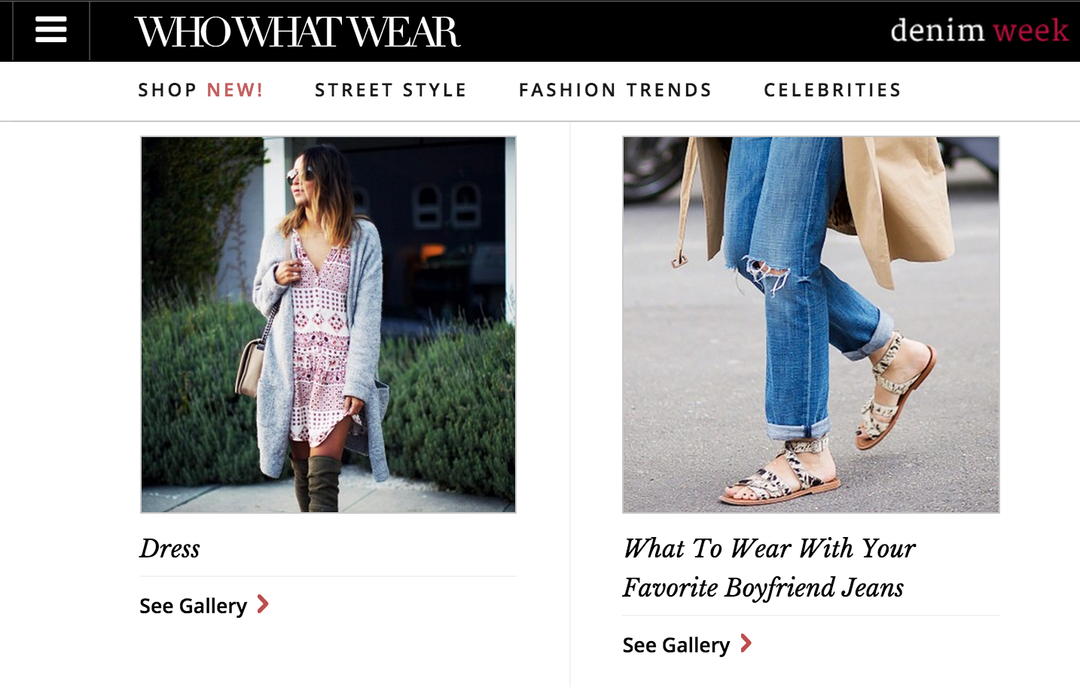The image size is (1080, 687).
Task: Open the Shop navigation item
Action: (167, 90)
